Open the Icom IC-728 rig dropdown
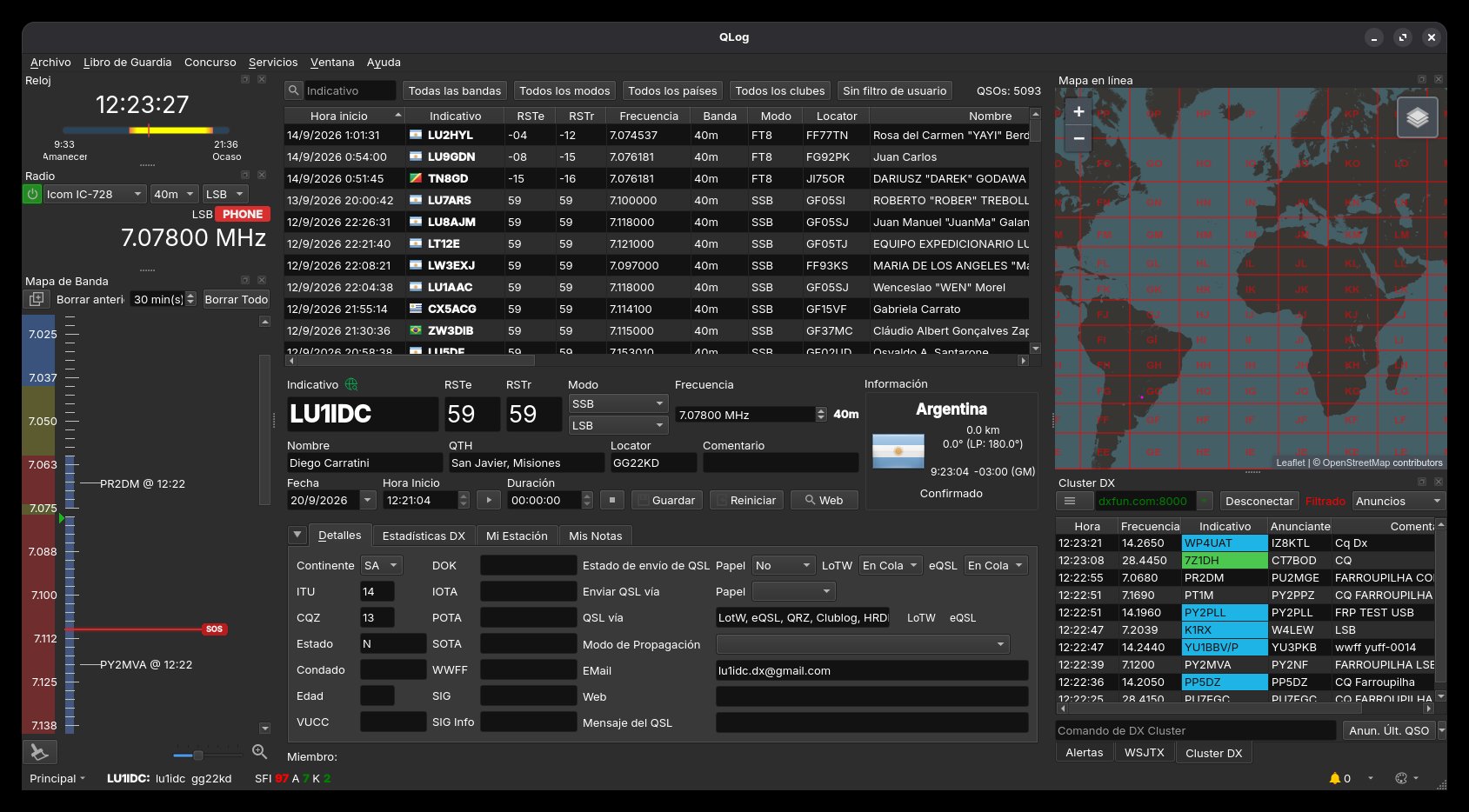The image size is (1469, 812). (95, 194)
